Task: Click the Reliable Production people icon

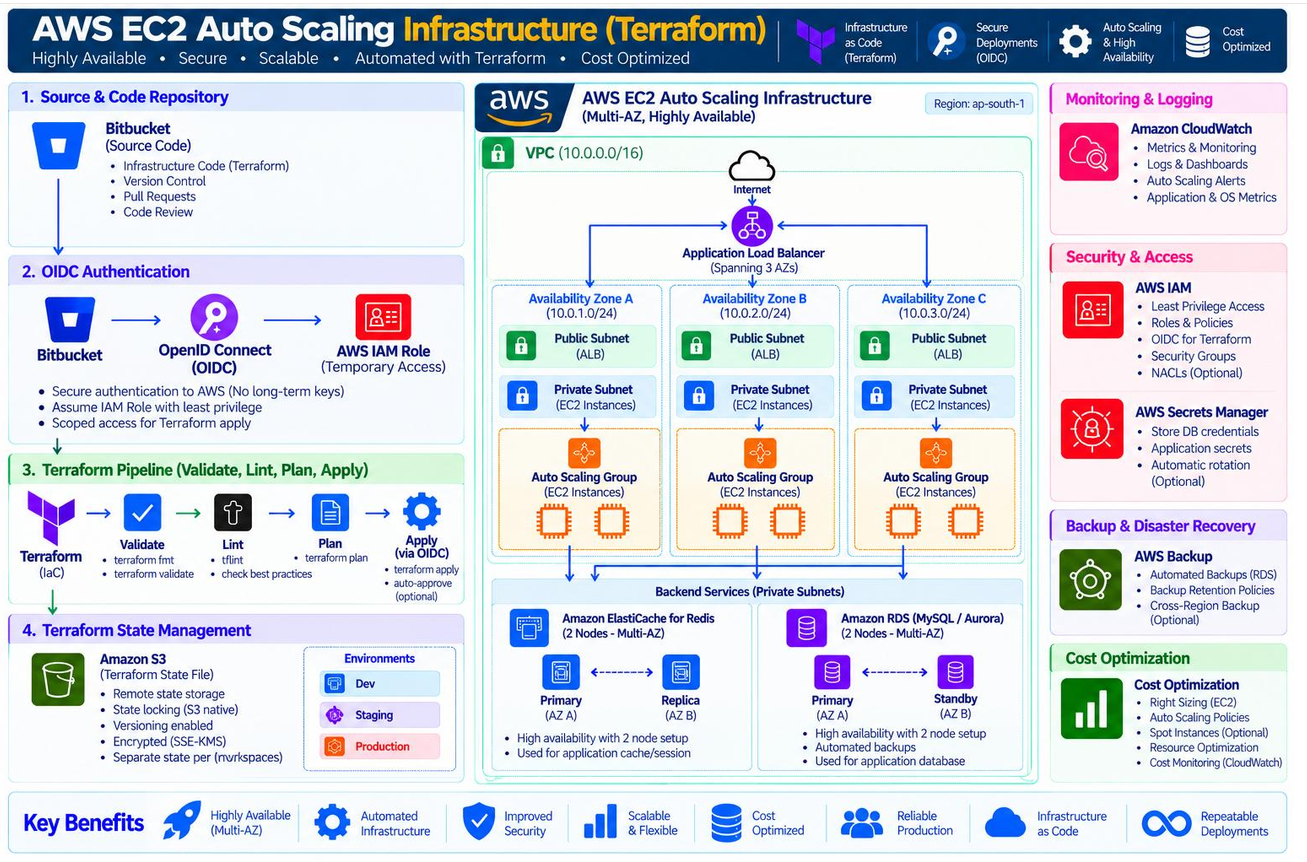Action: [861, 823]
